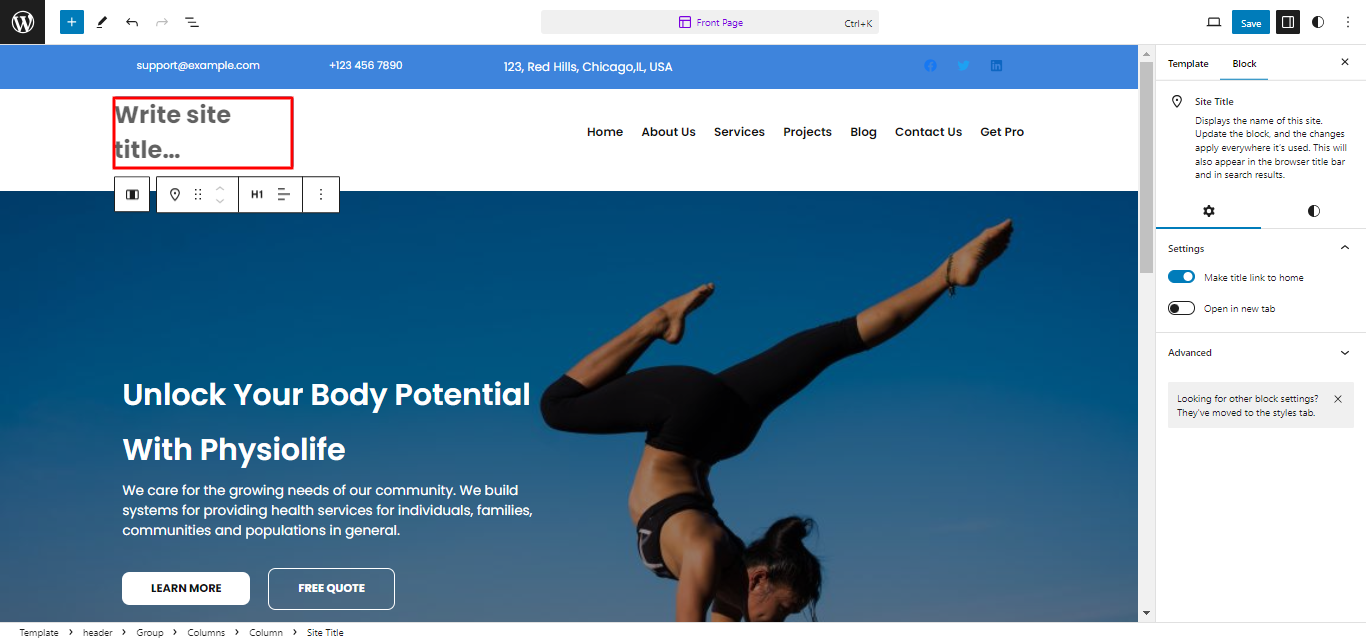Click the Save button

[1251, 22]
